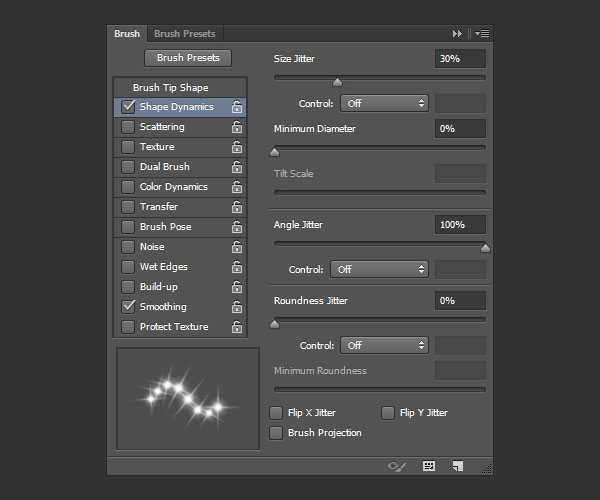Select the Texture row label
This screenshot has height=500, width=600.
pyautogui.click(x=157, y=147)
